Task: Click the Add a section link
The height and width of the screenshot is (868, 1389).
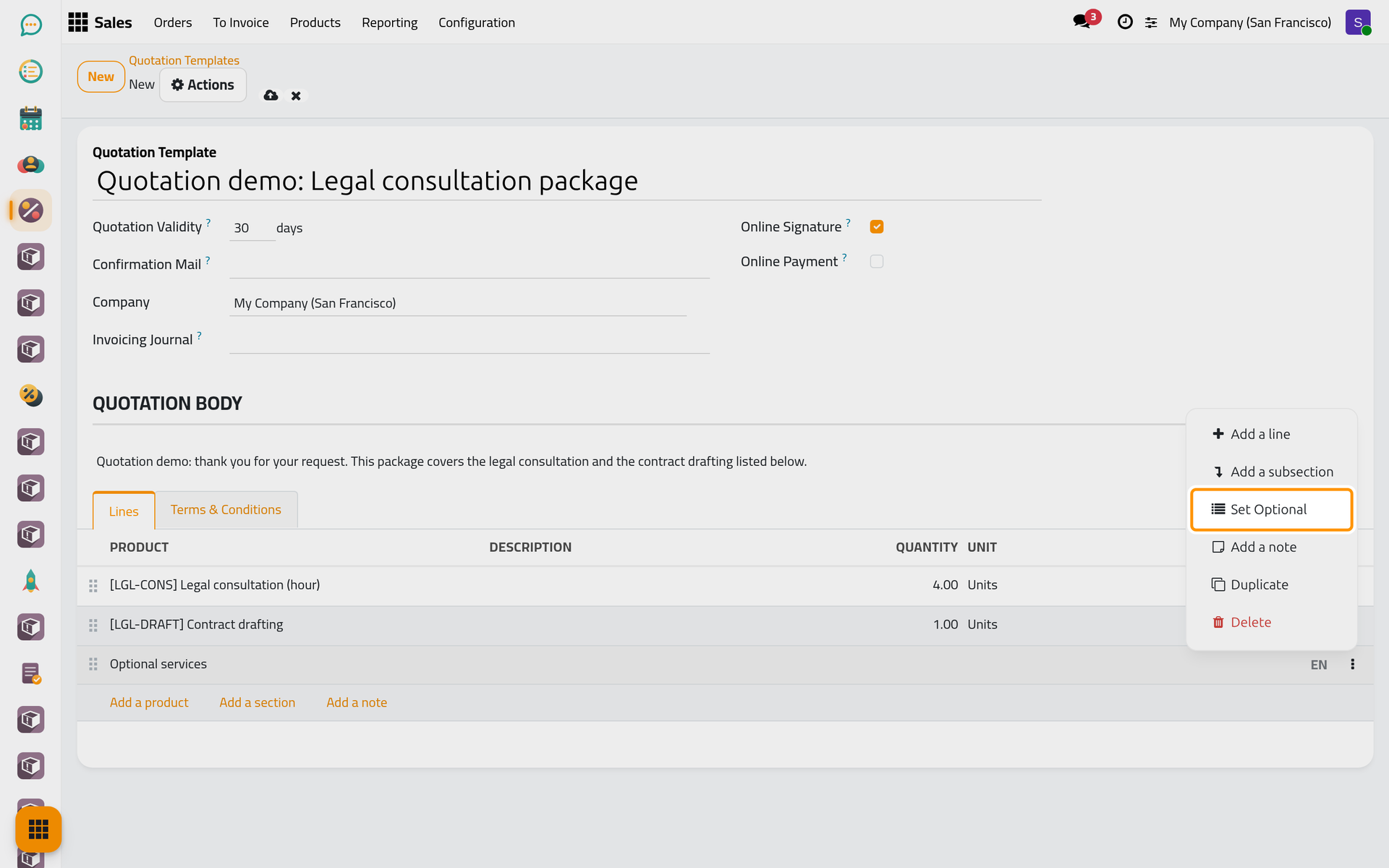Action: click(x=258, y=702)
